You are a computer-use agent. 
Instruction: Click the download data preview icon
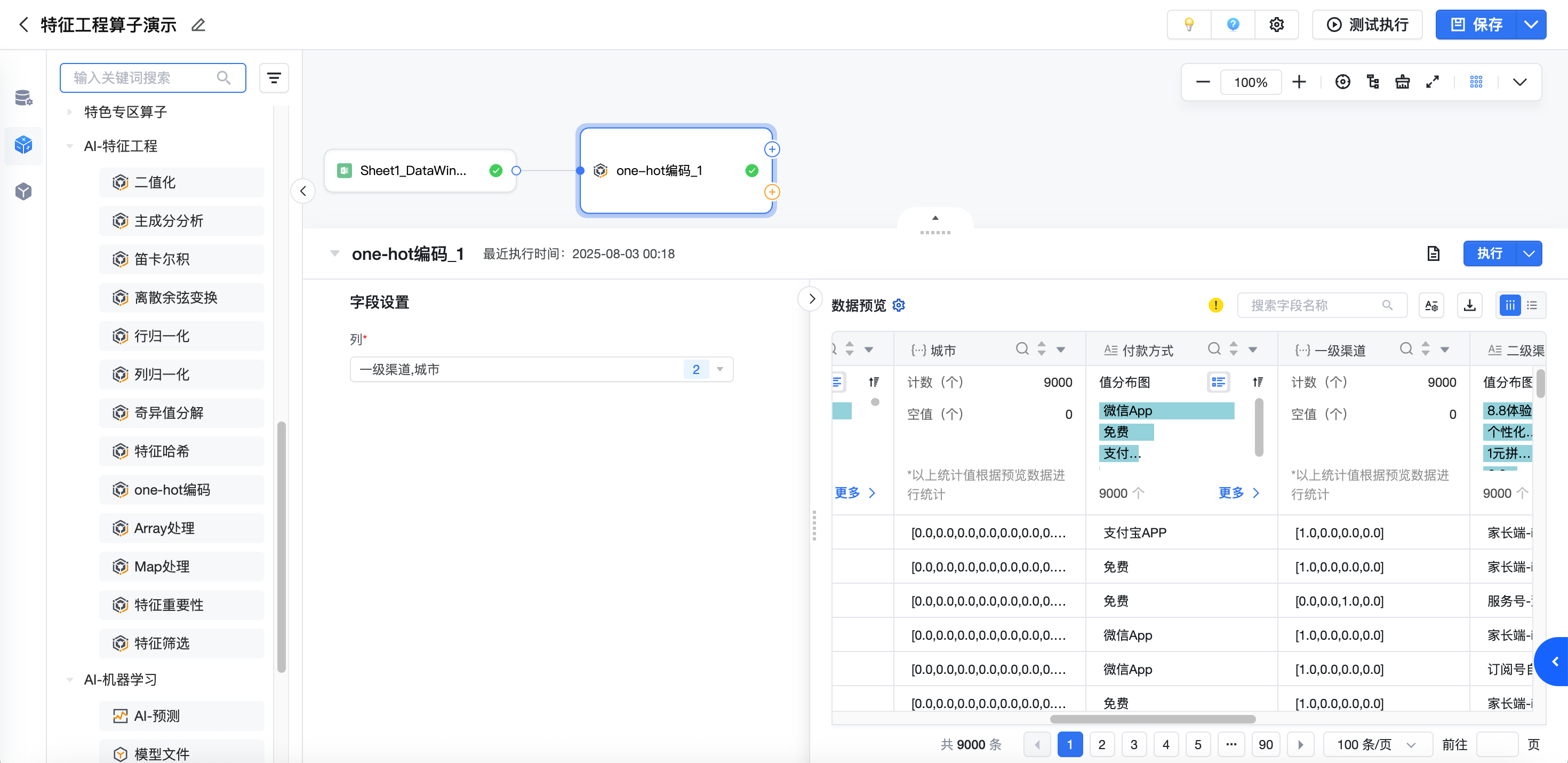coord(1469,305)
